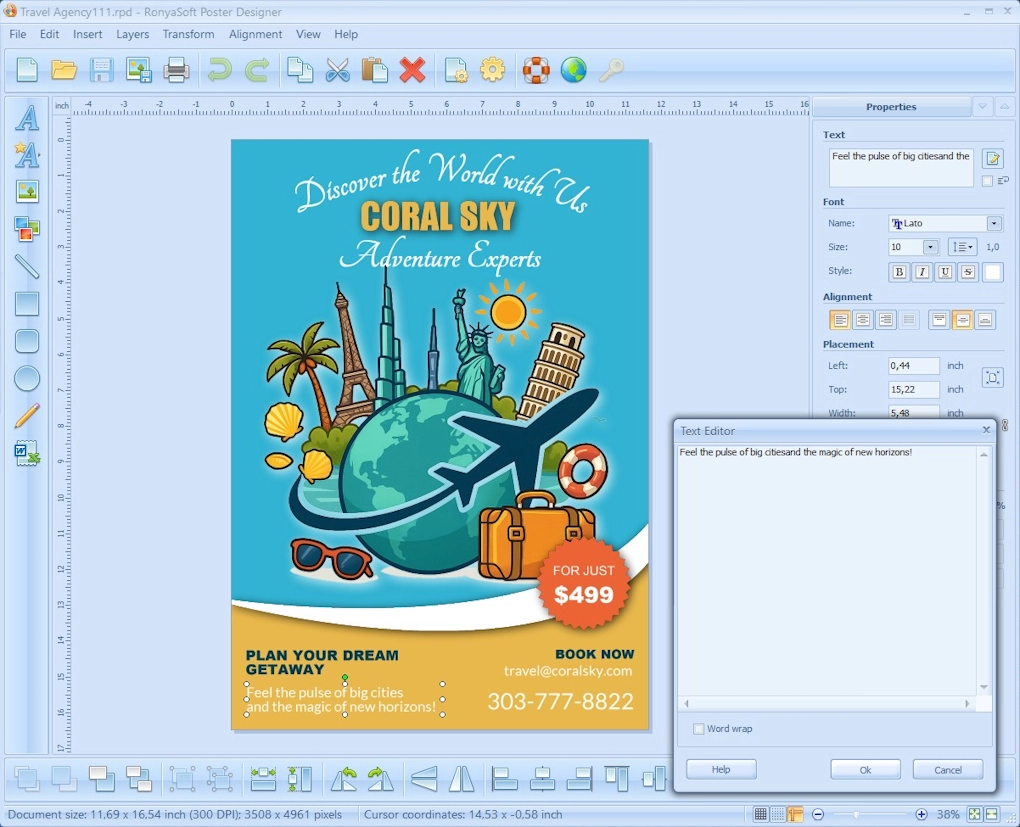This screenshot has height=827, width=1020.
Task: Open the Layers menu
Action: tap(132, 34)
